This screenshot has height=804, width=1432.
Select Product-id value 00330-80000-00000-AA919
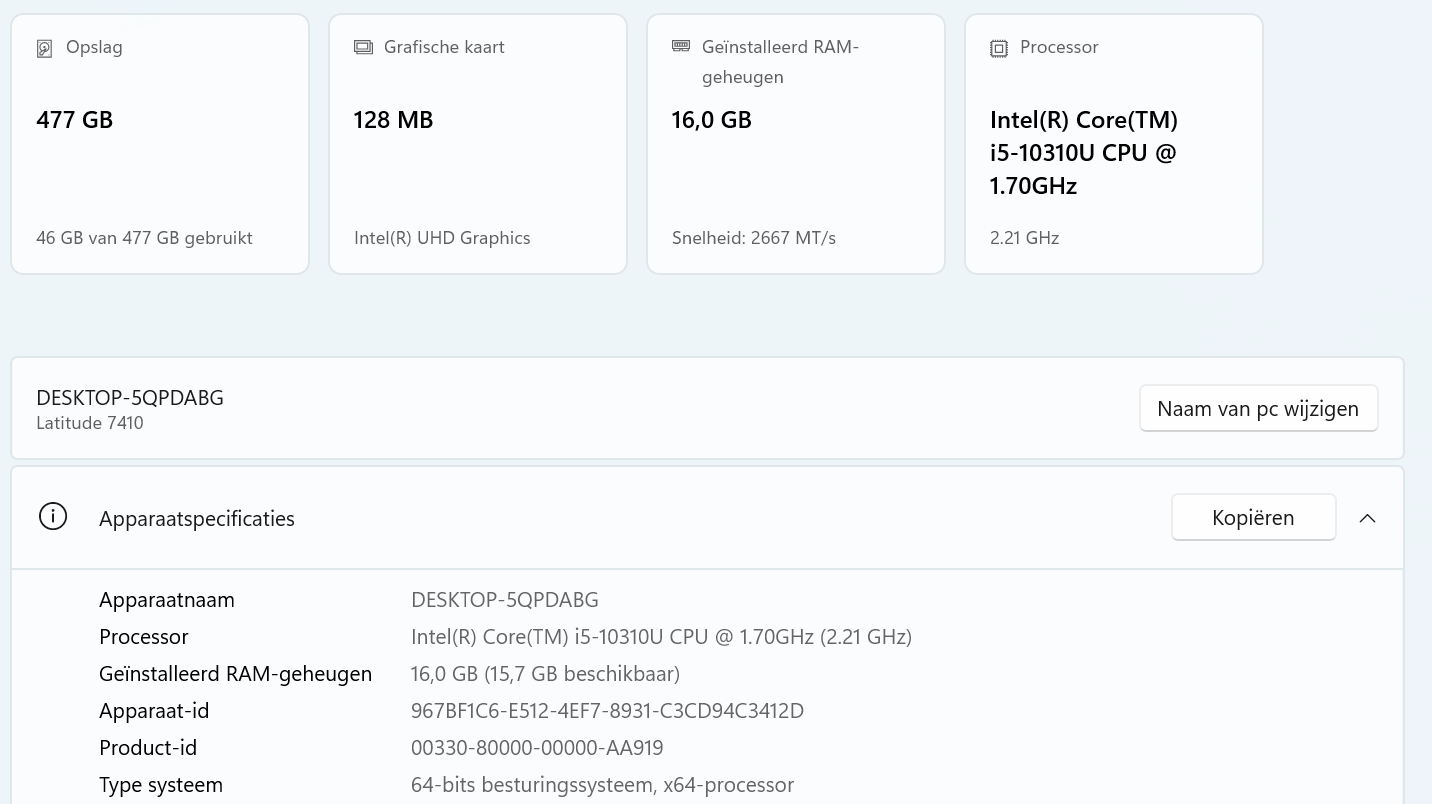pyautogui.click(x=537, y=748)
